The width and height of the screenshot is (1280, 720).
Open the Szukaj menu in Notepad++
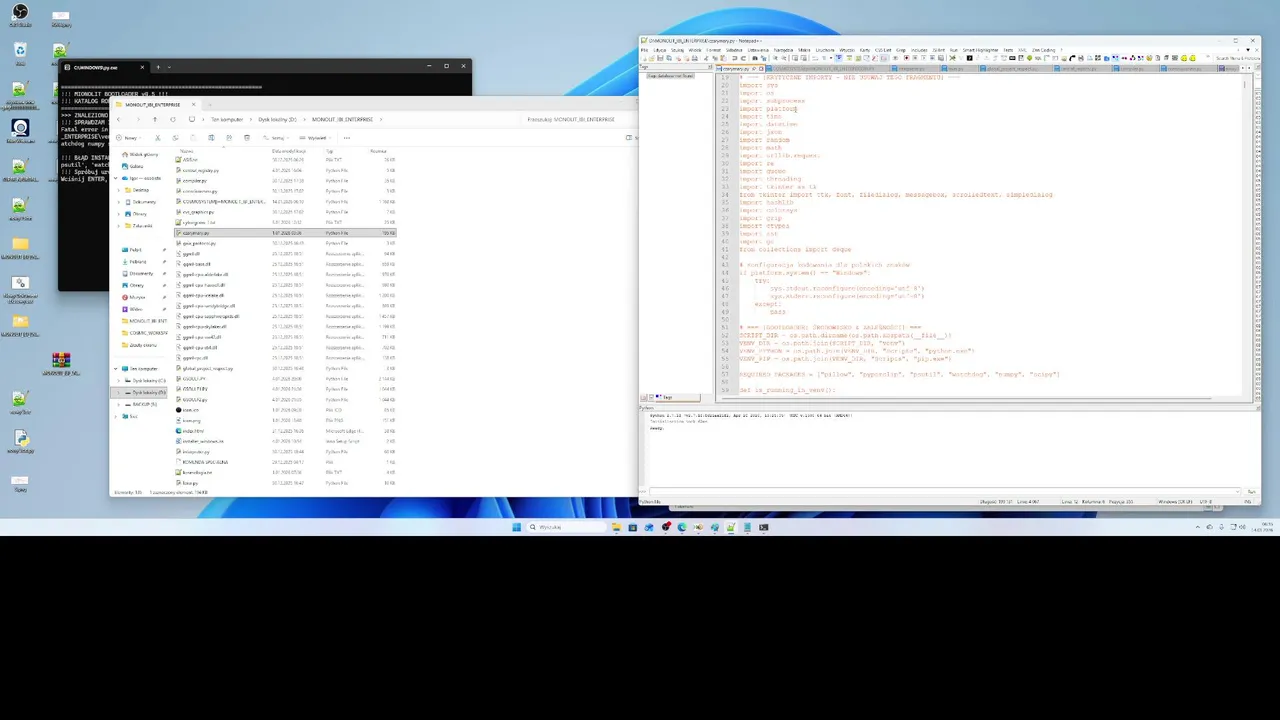click(x=677, y=50)
